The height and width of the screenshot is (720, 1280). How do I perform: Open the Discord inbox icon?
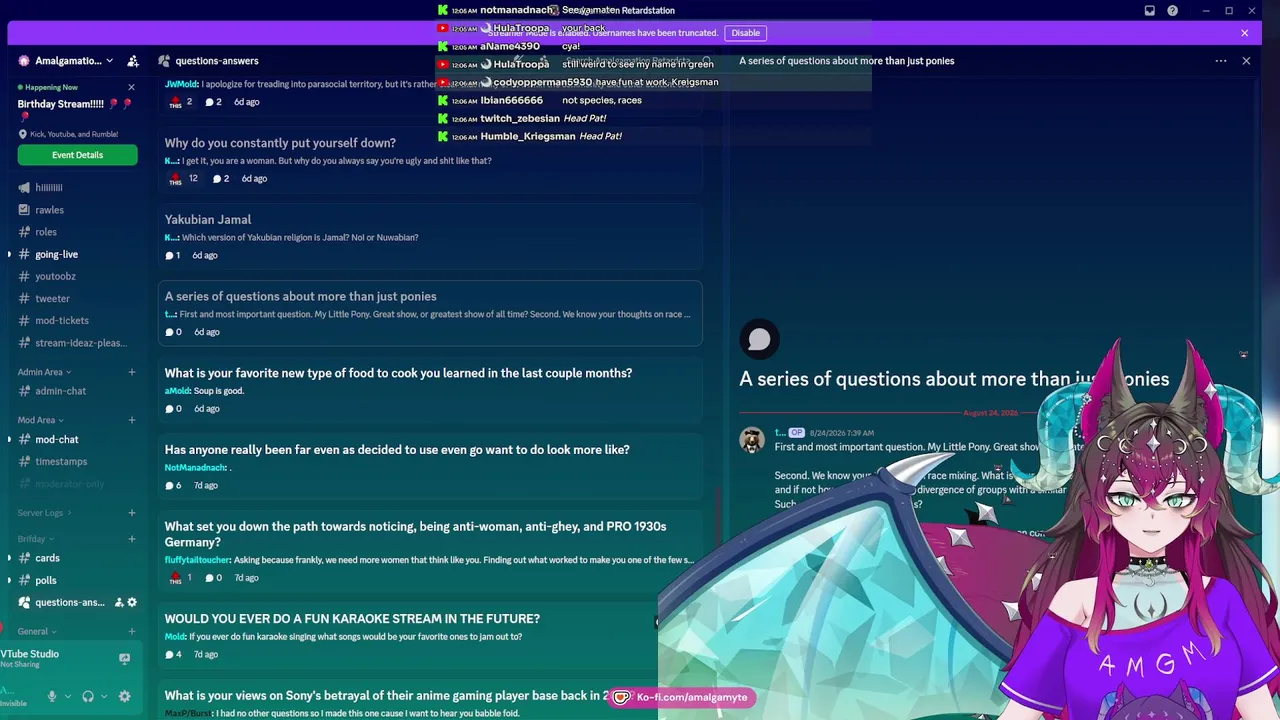(1150, 11)
